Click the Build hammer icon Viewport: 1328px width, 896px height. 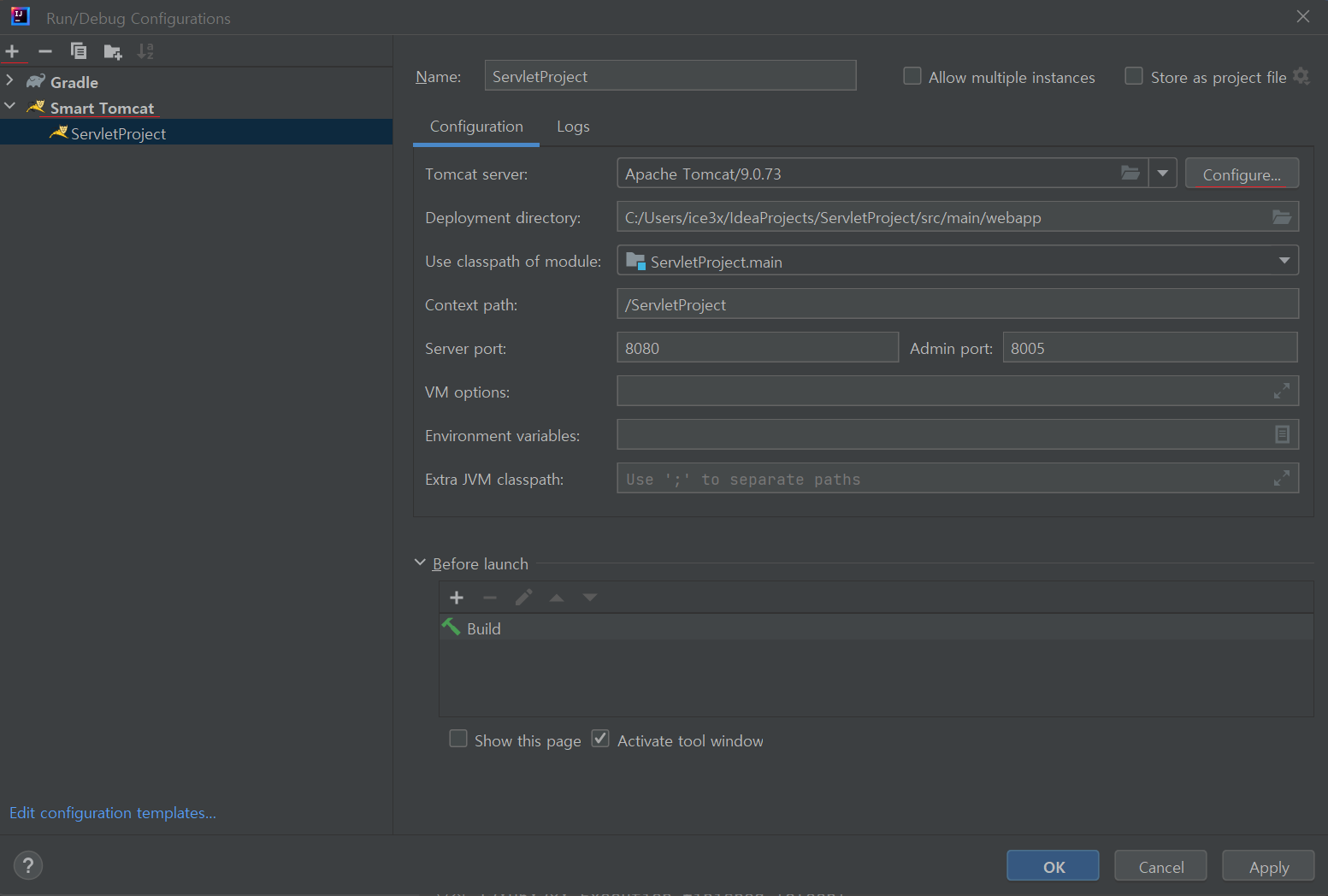[x=451, y=627]
